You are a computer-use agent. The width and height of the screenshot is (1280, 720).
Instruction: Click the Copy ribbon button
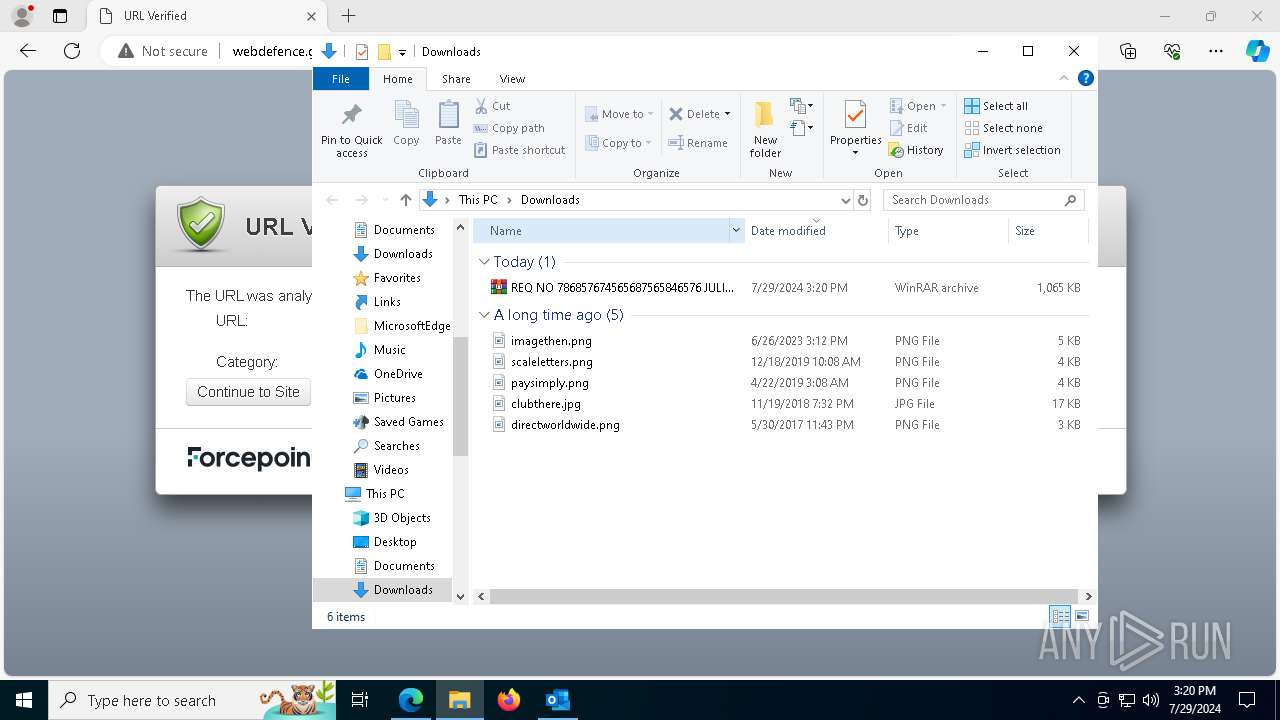click(x=406, y=124)
